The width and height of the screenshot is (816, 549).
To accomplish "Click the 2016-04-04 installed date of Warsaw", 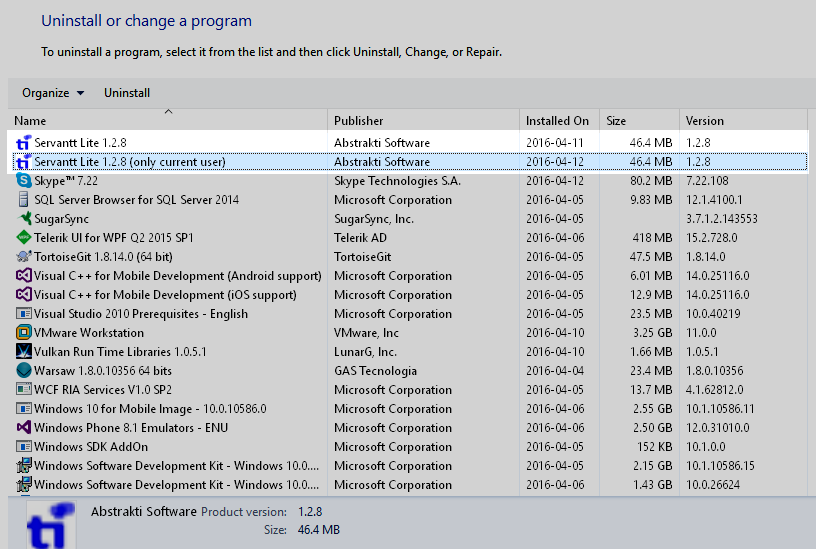I will [x=555, y=371].
